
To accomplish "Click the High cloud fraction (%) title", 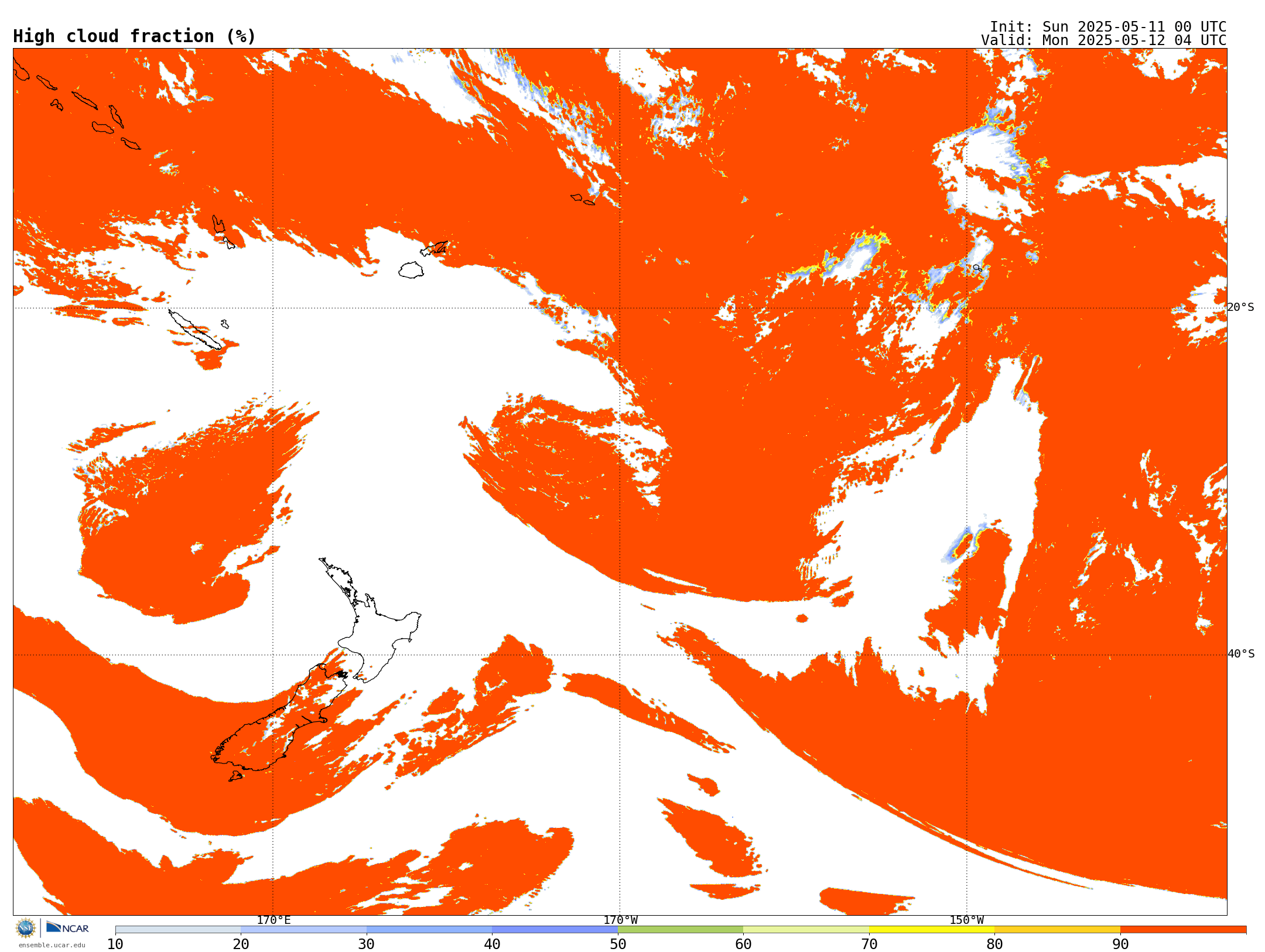I will pos(134,36).
